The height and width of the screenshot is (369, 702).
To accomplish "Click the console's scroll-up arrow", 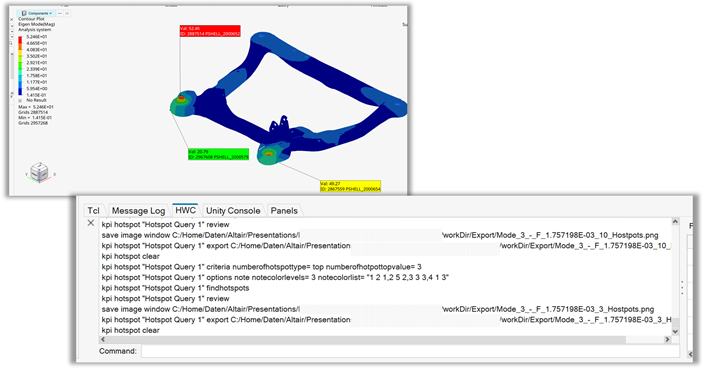I will click(x=675, y=222).
